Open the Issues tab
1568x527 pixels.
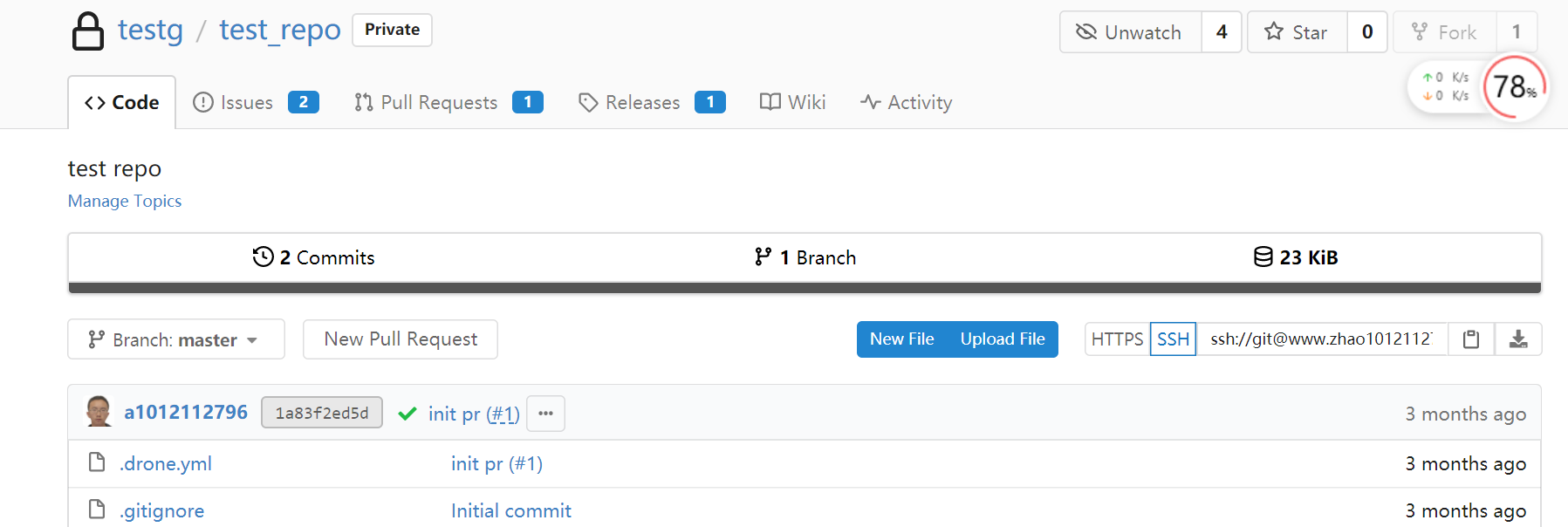256,102
